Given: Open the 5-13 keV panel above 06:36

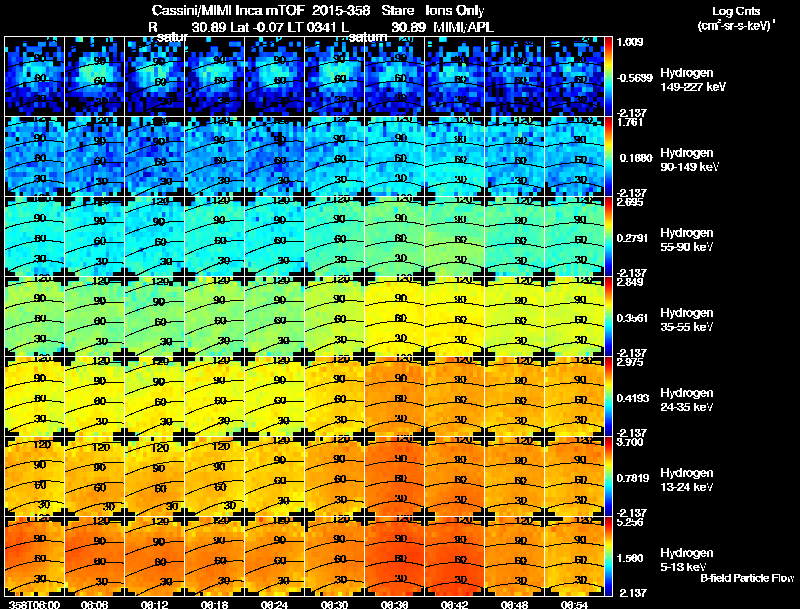Looking at the screenshot, I should tap(394, 556).
